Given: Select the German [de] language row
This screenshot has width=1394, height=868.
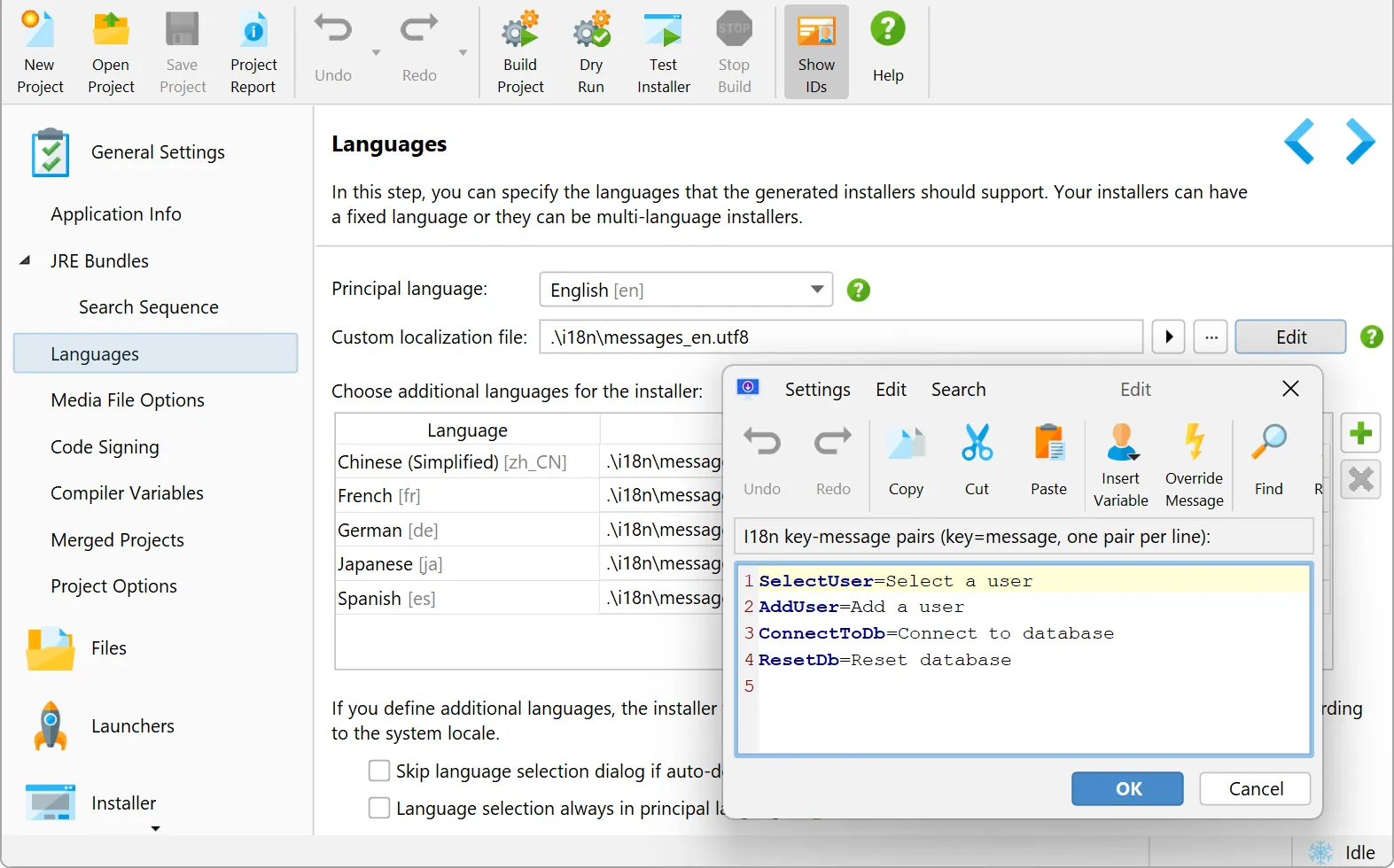Looking at the screenshot, I should coord(529,530).
